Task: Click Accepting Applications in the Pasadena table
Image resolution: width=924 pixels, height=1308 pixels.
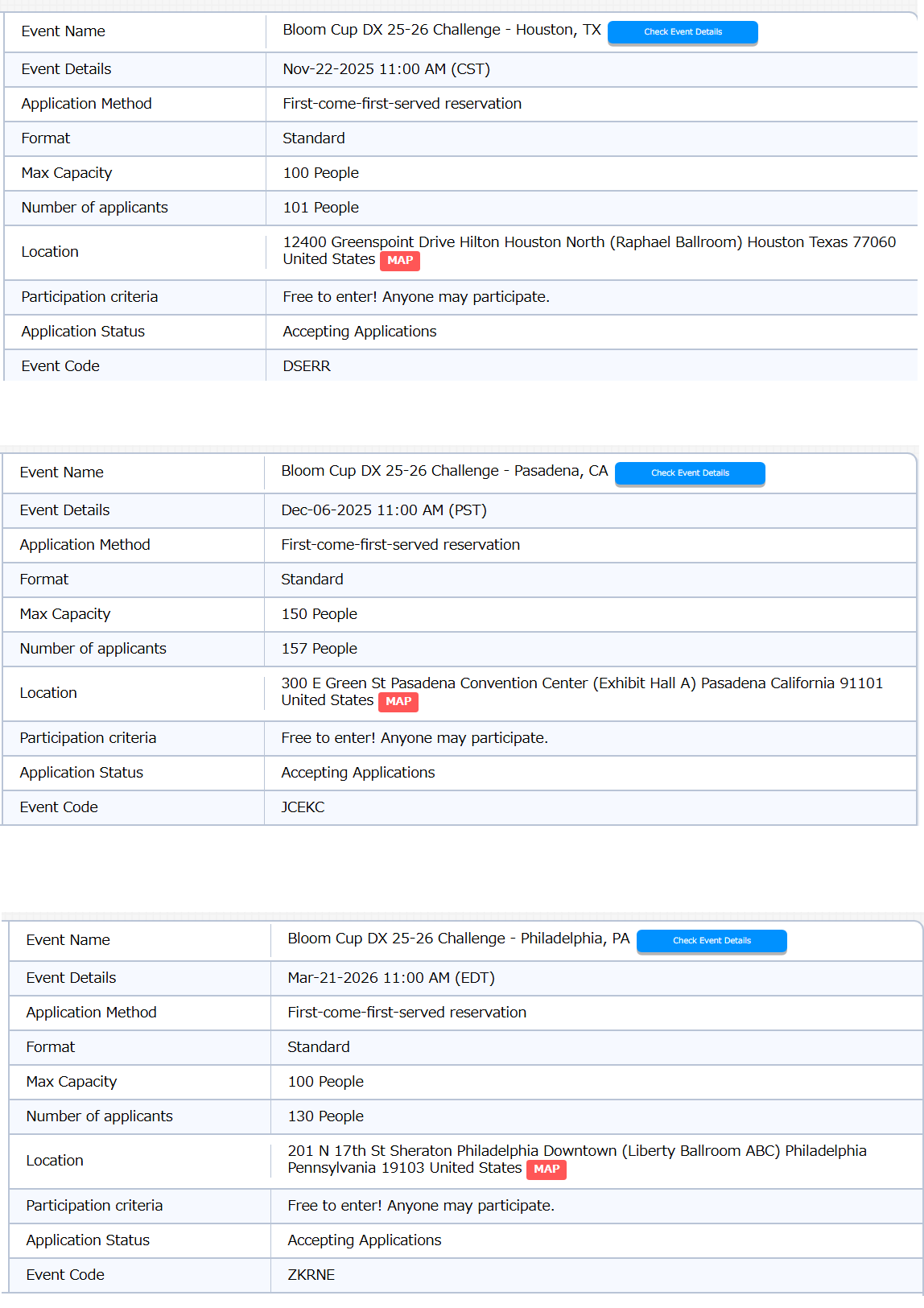Action: click(358, 773)
